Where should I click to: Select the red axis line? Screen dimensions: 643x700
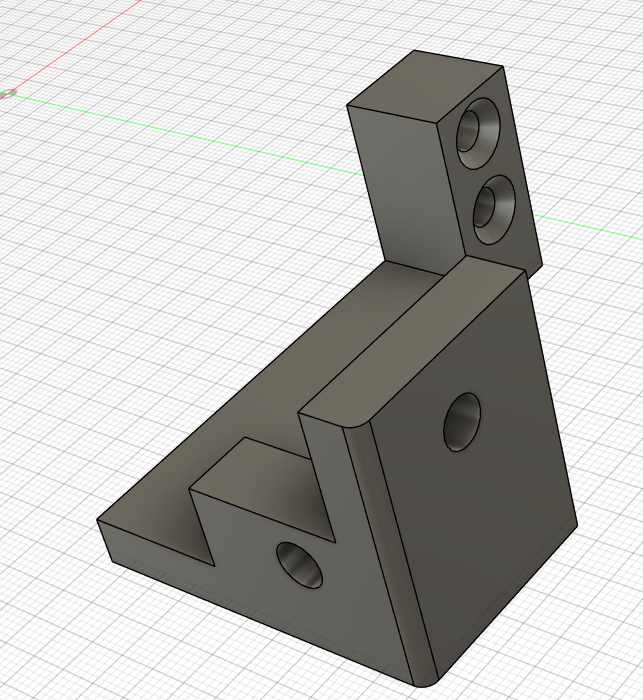(74, 45)
